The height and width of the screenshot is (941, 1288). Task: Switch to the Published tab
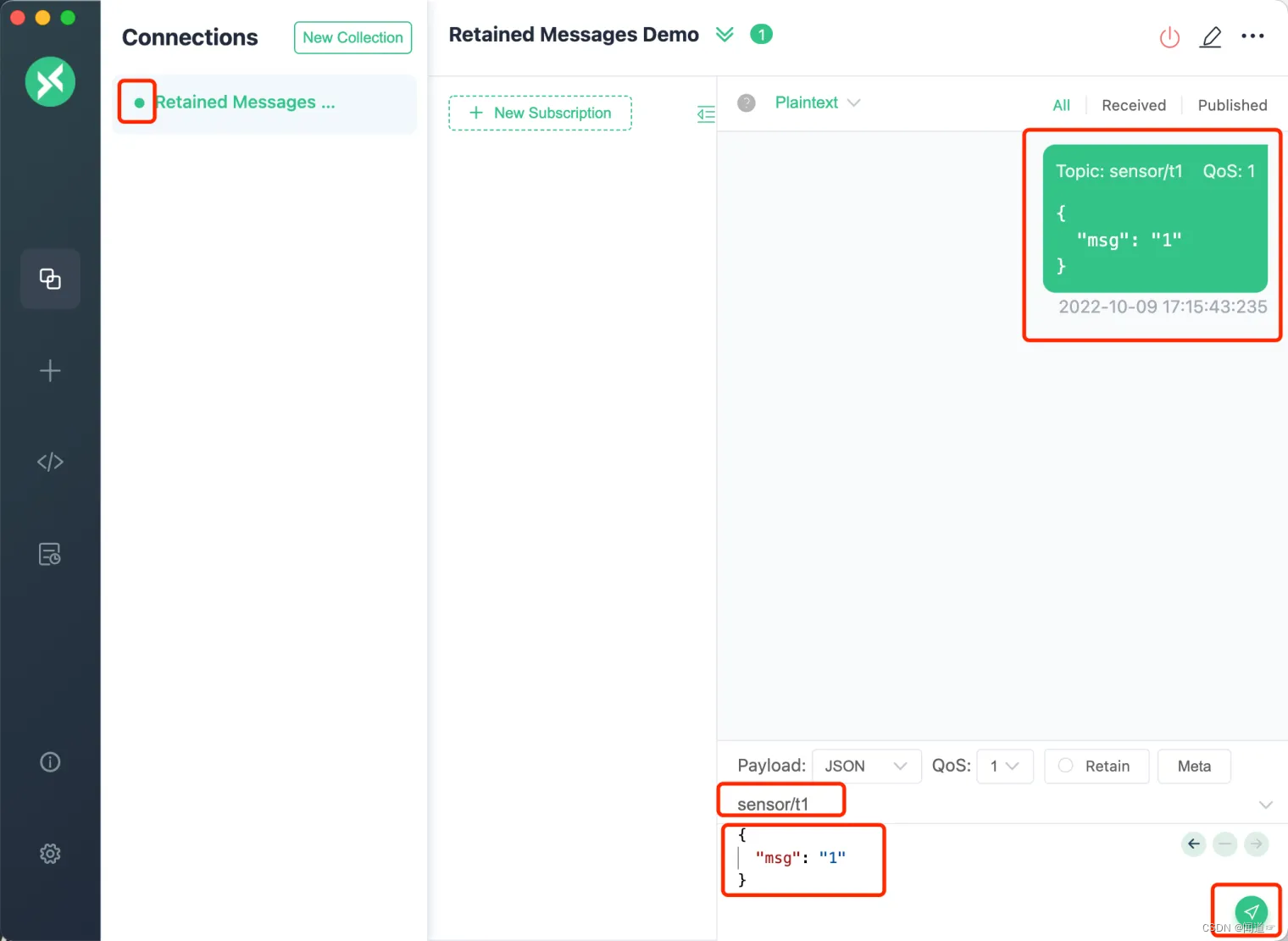(x=1232, y=105)
